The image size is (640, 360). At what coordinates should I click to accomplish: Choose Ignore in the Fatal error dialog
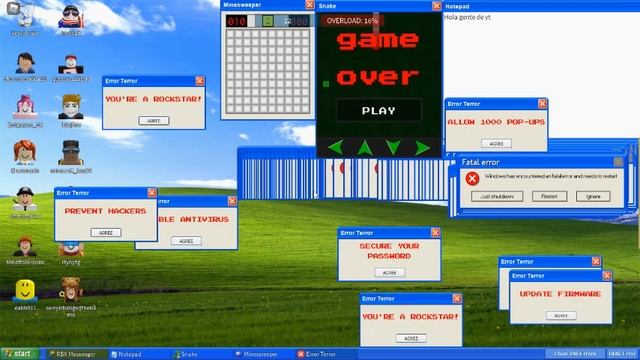point(593,196)
